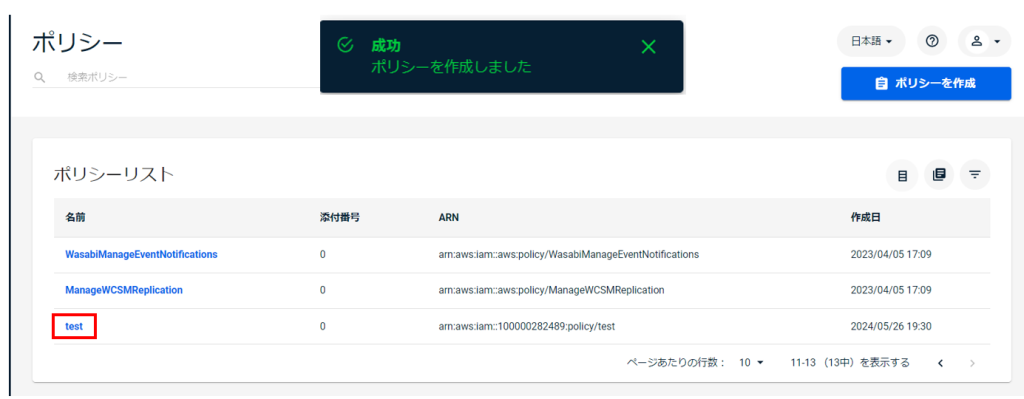Sort by the 名前 column header
1024x399 pixels.
(76, 217)
